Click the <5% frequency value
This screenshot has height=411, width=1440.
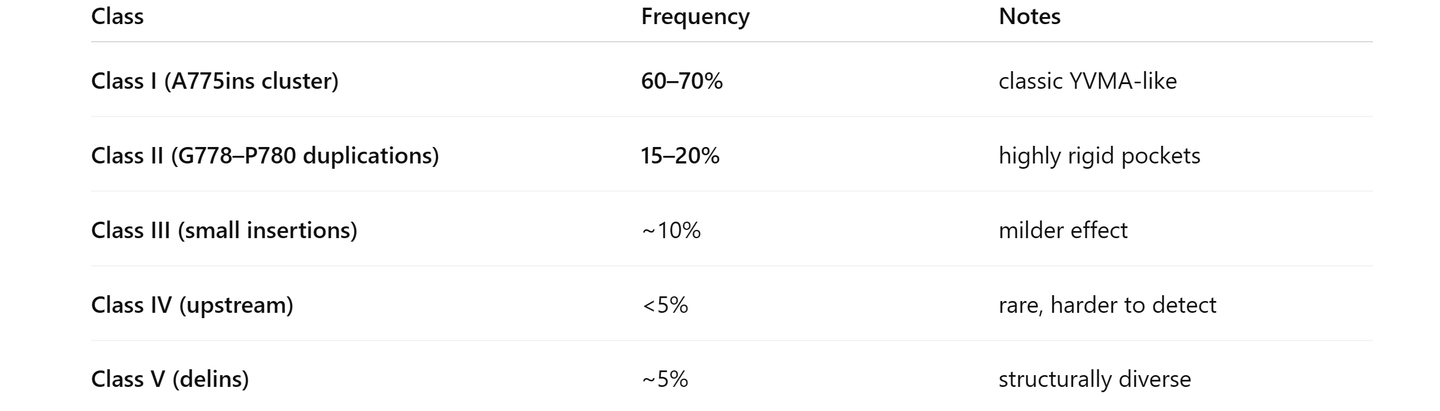point(665,305)
